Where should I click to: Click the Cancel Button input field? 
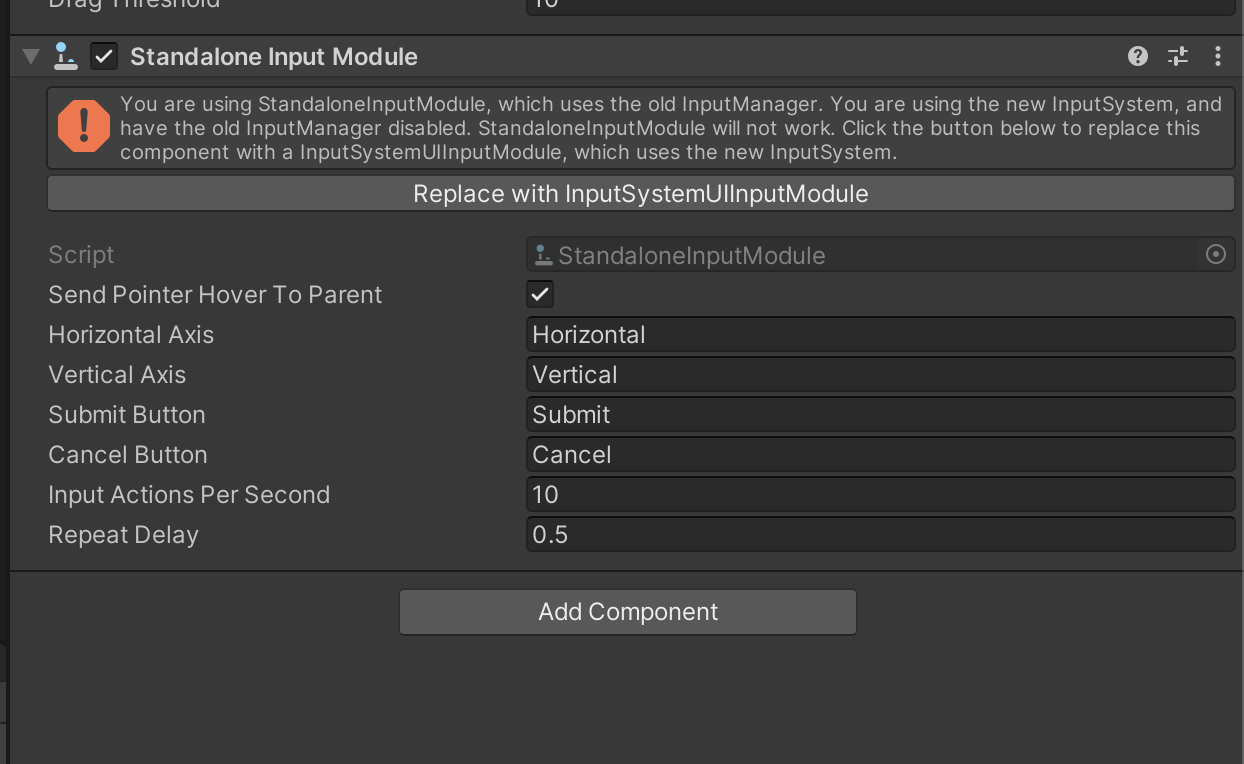[880, 454]
